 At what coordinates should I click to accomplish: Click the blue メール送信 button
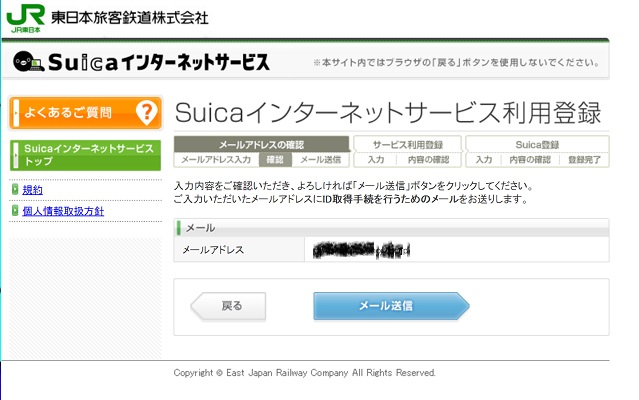click(x=391, y=306)
